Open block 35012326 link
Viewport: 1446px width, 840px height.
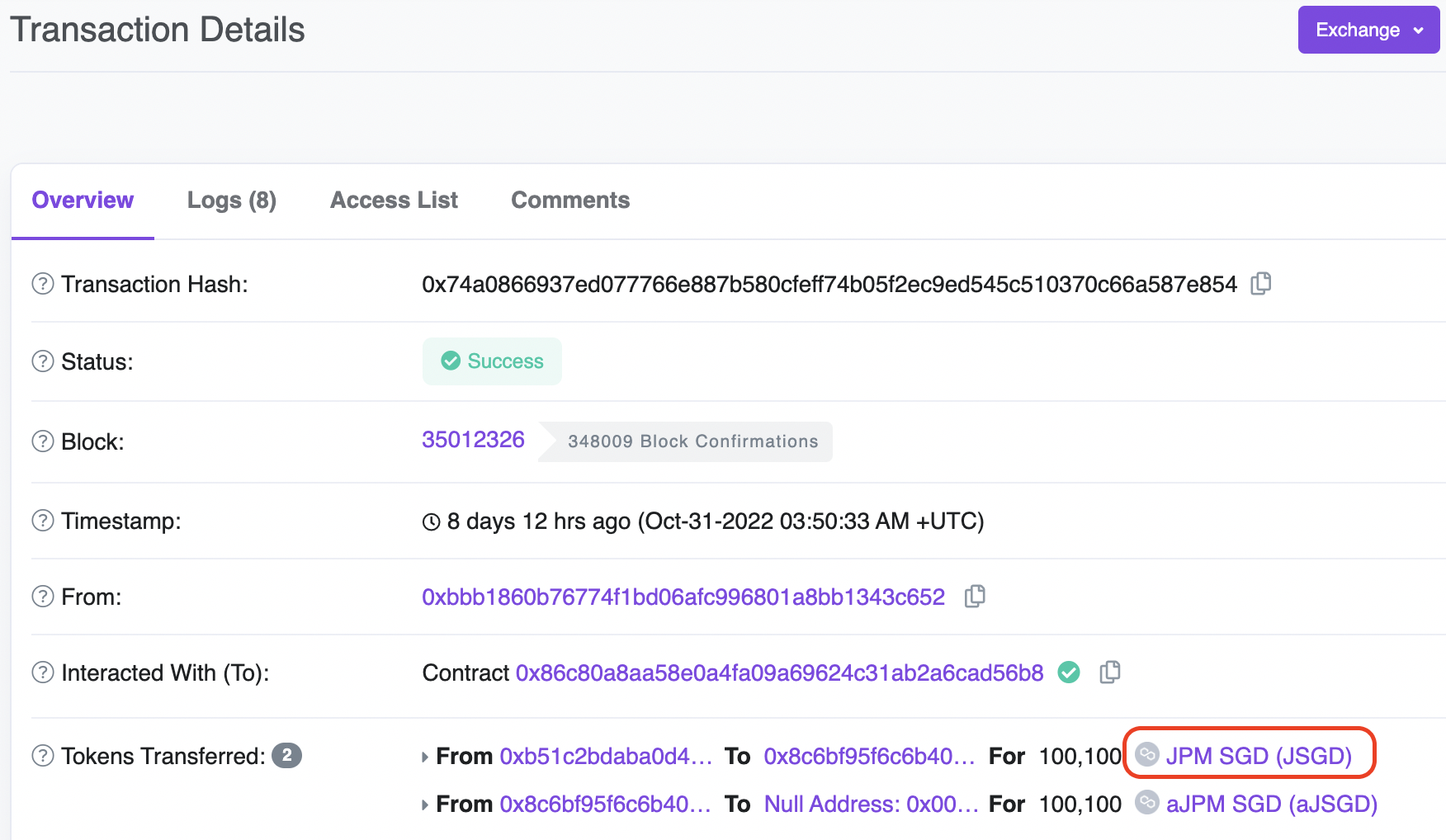pyautogui.click(x=473, y=439)
